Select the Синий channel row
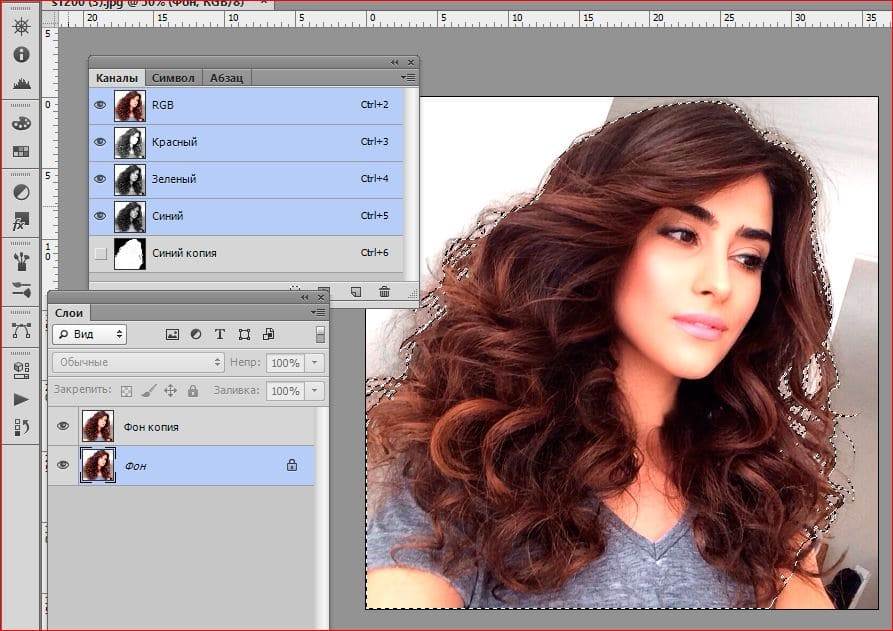Viewport: 893px width, 631px height. click(x=250, y=216)
